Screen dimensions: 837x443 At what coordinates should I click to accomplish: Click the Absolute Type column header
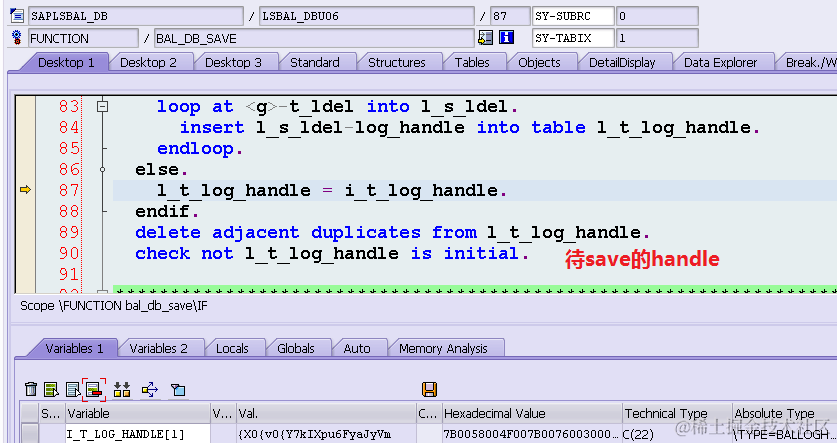pos(785,413)
